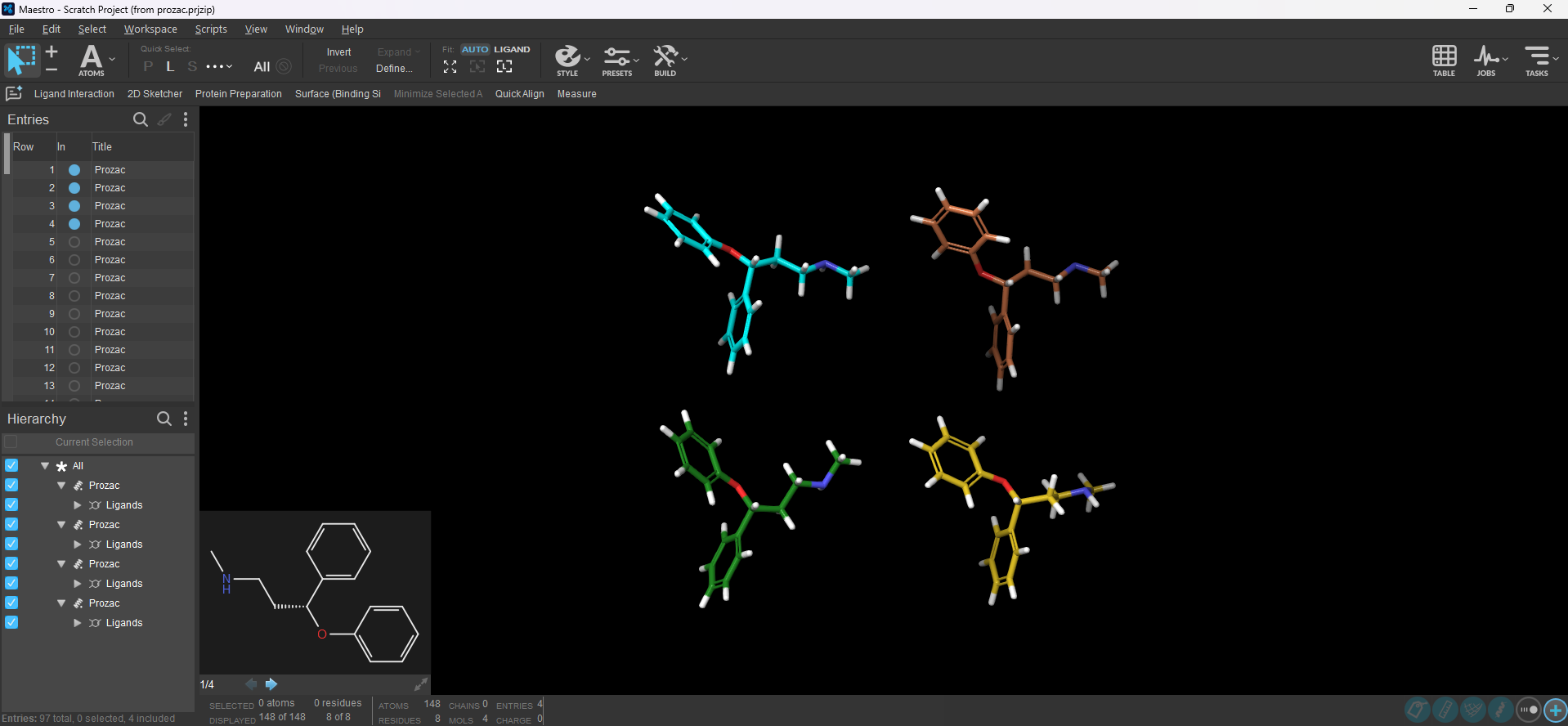
Task: Open the Build tools icon
Action: coord(665,60)
